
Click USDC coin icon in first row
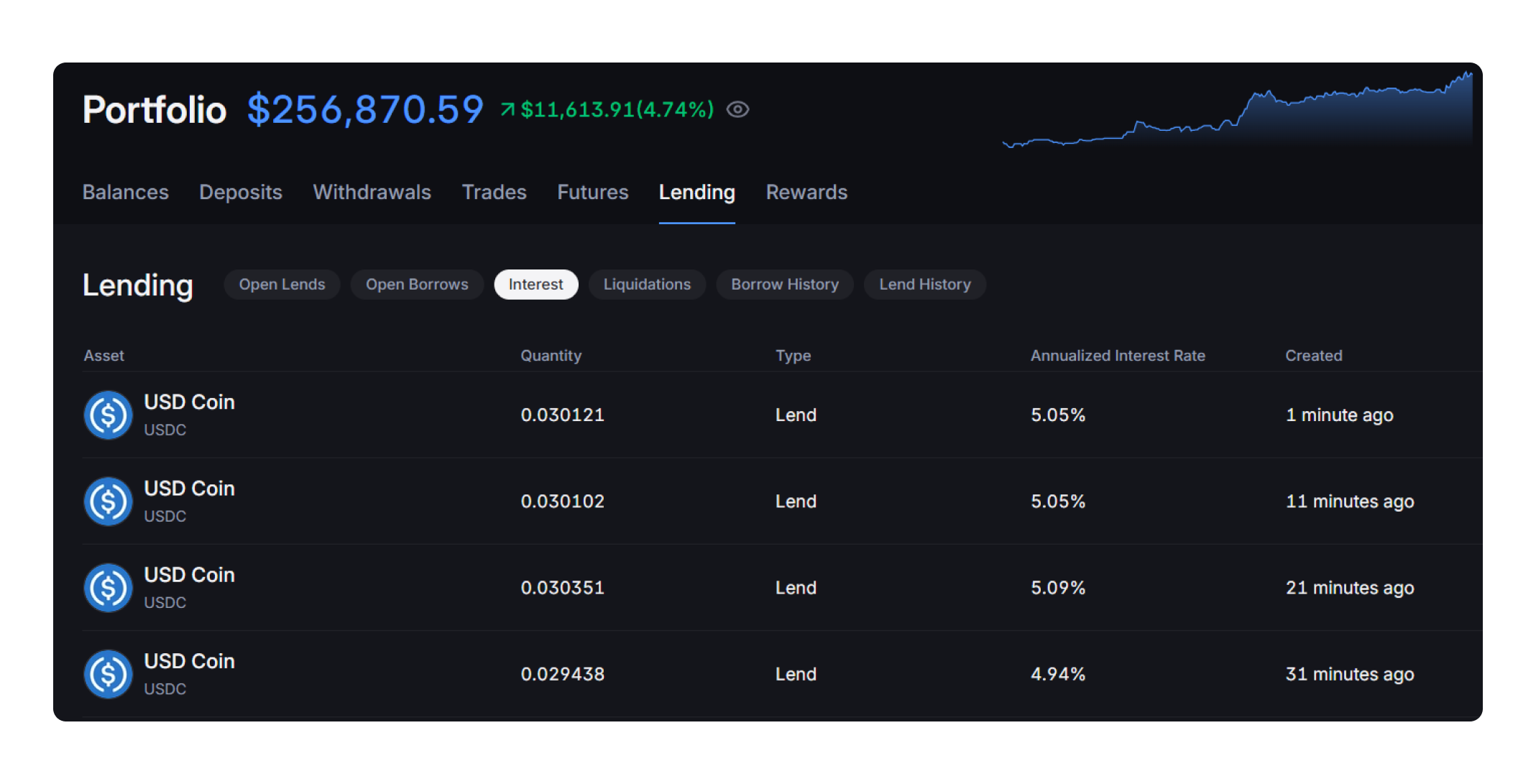point(109,415)
